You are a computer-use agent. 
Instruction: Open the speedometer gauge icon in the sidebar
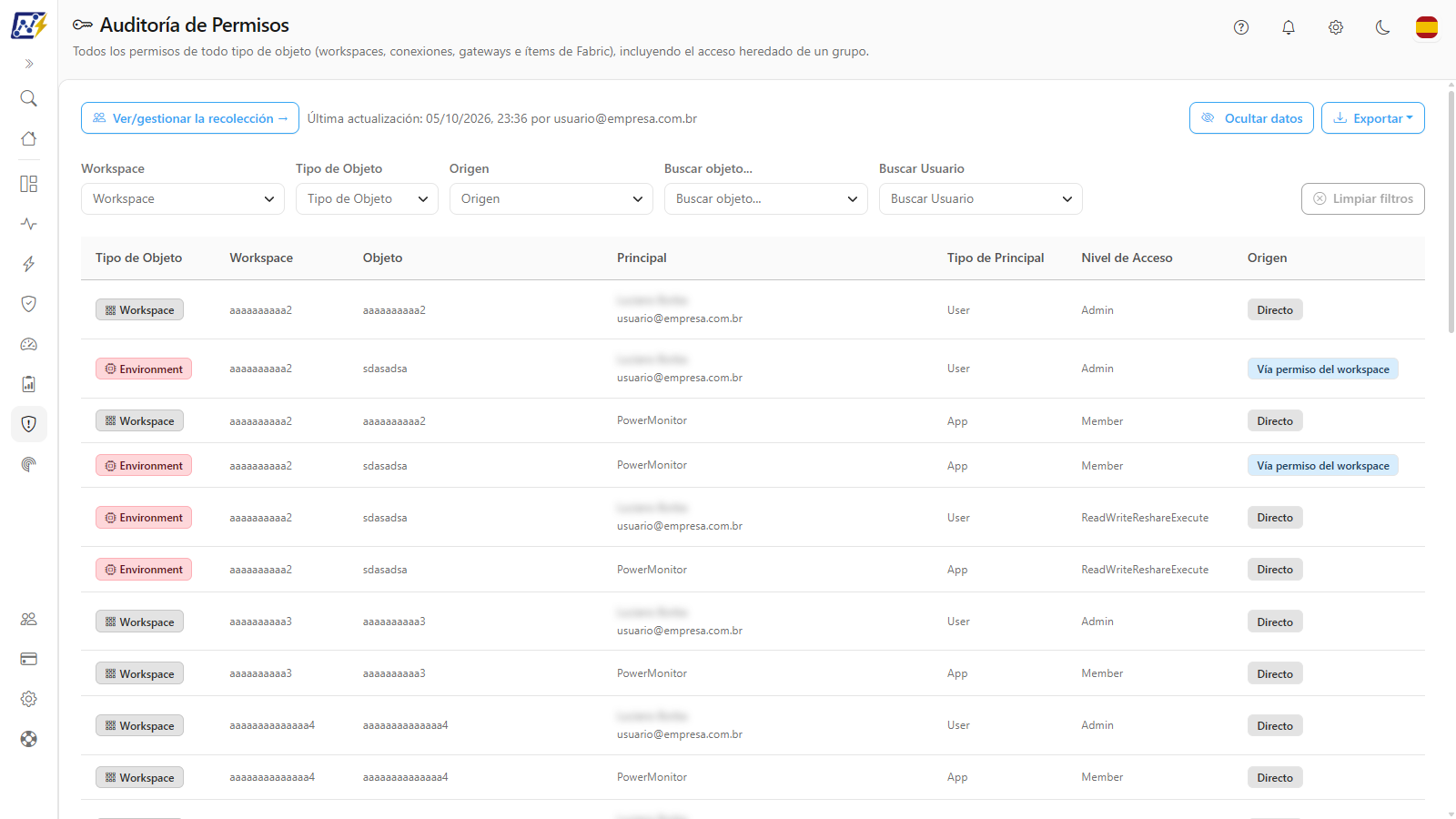click(29, 344)
